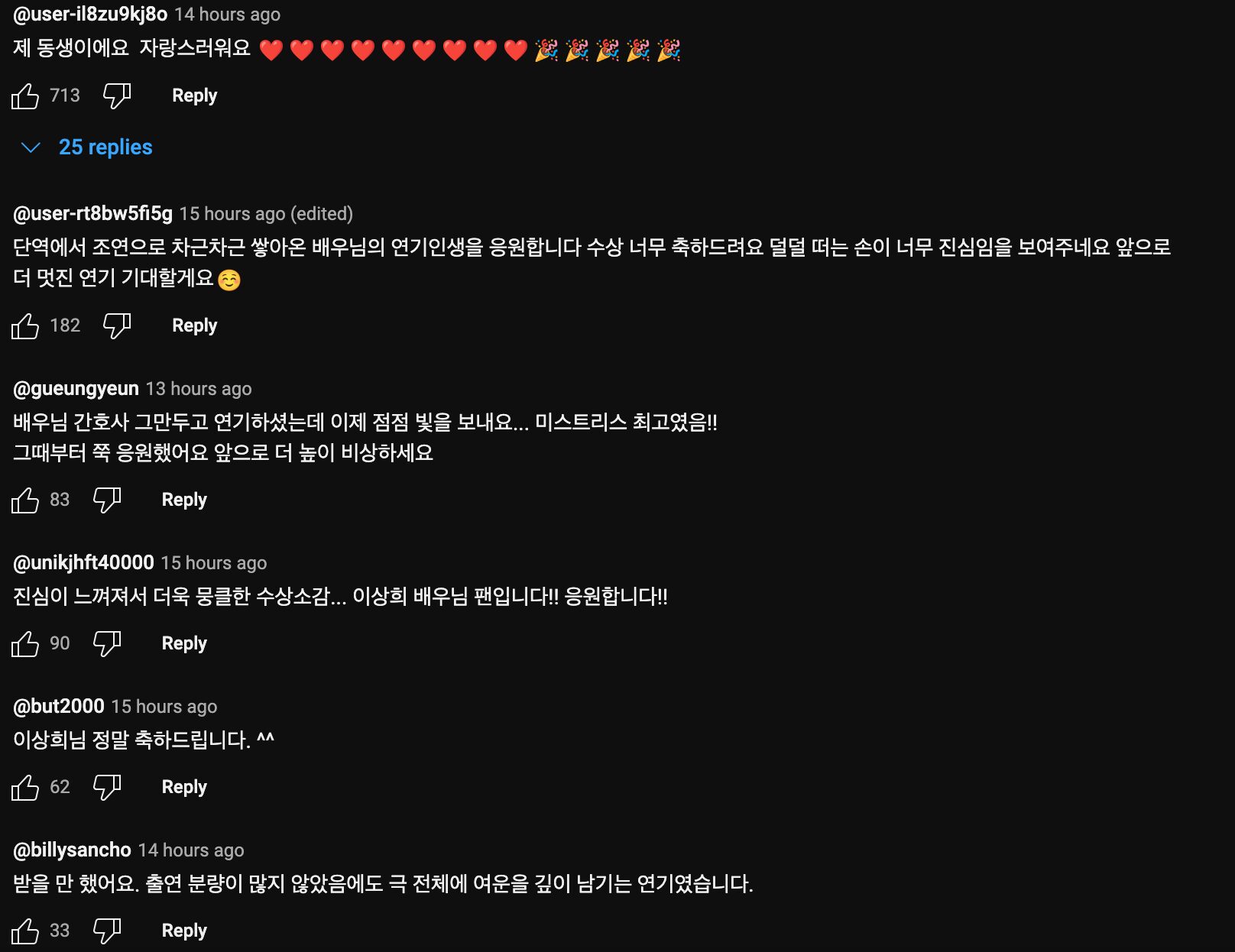Dislike the comment with 182 likes
Screen dimensions: 1235x952
pos(117,326)
